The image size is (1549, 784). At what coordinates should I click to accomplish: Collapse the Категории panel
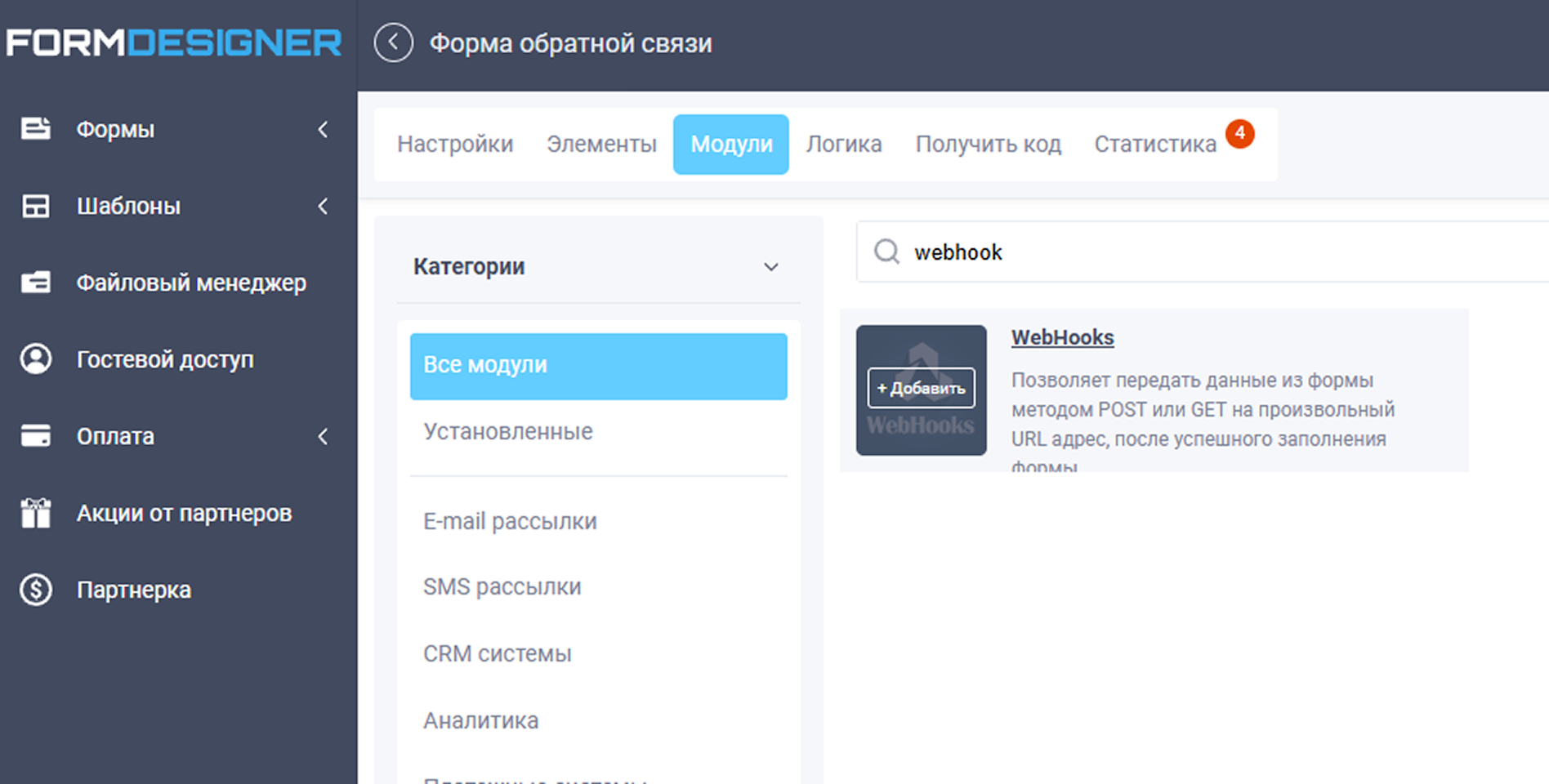[x=770, y=266]
